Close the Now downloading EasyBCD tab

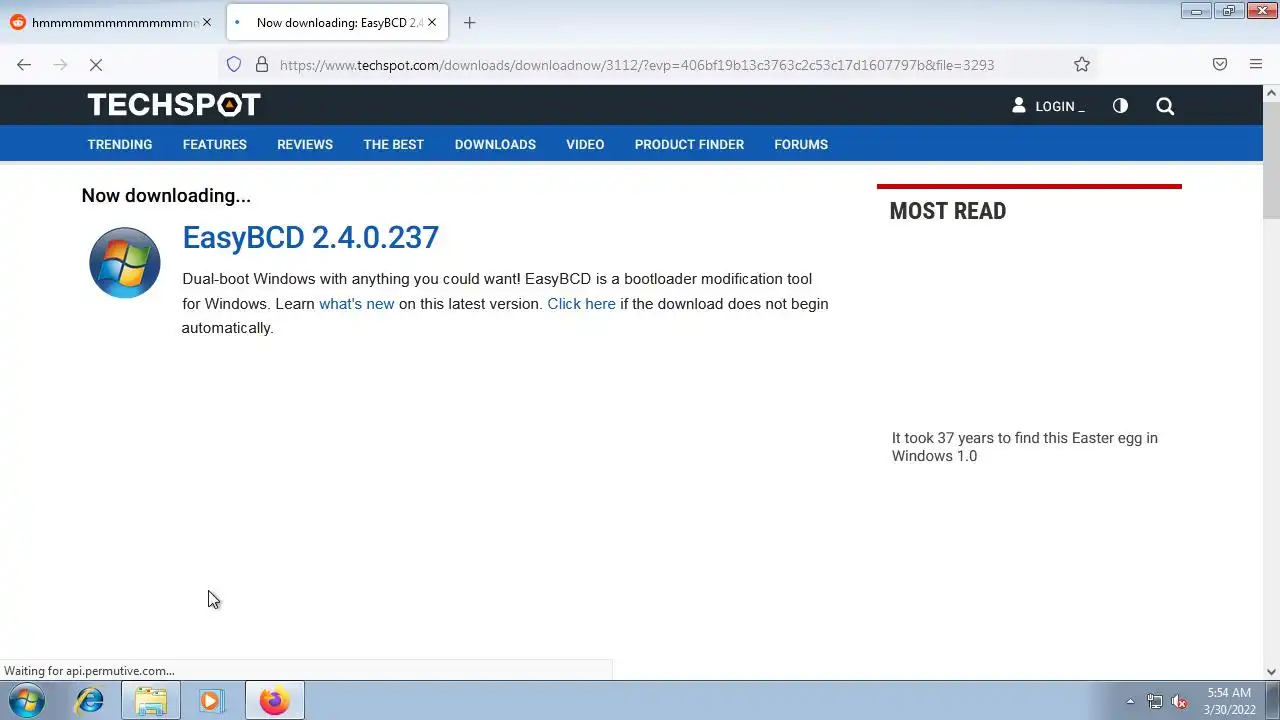click(x=432, y=22)
